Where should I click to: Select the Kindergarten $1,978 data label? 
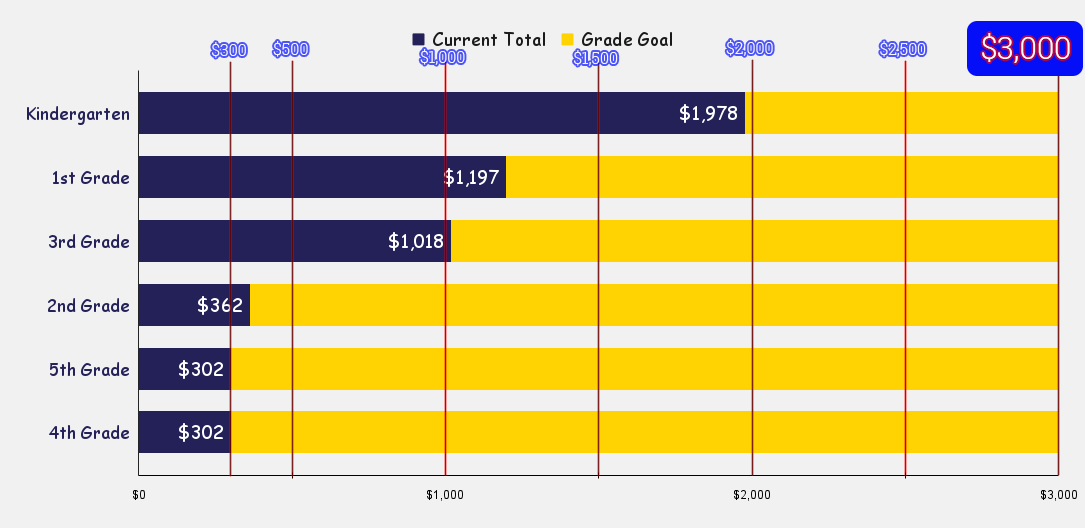tap(708, 113)
